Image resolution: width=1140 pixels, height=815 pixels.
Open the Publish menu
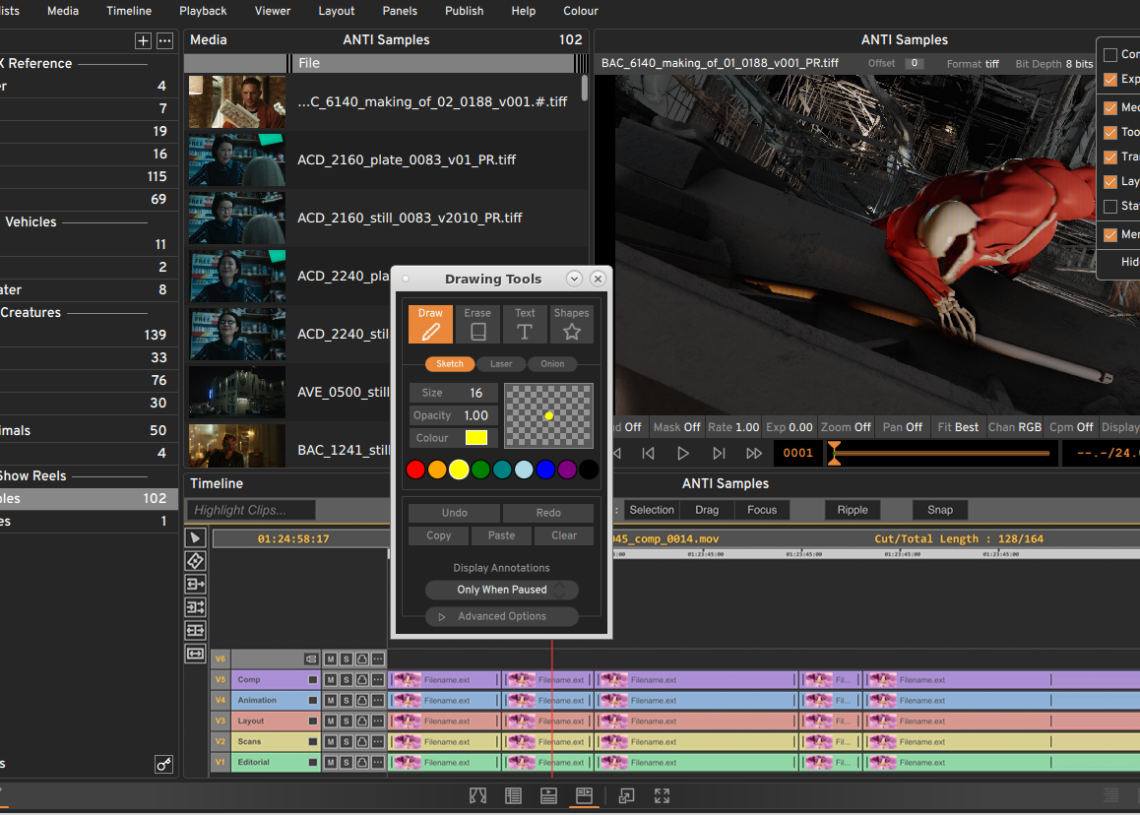click(x=464, y=11)
